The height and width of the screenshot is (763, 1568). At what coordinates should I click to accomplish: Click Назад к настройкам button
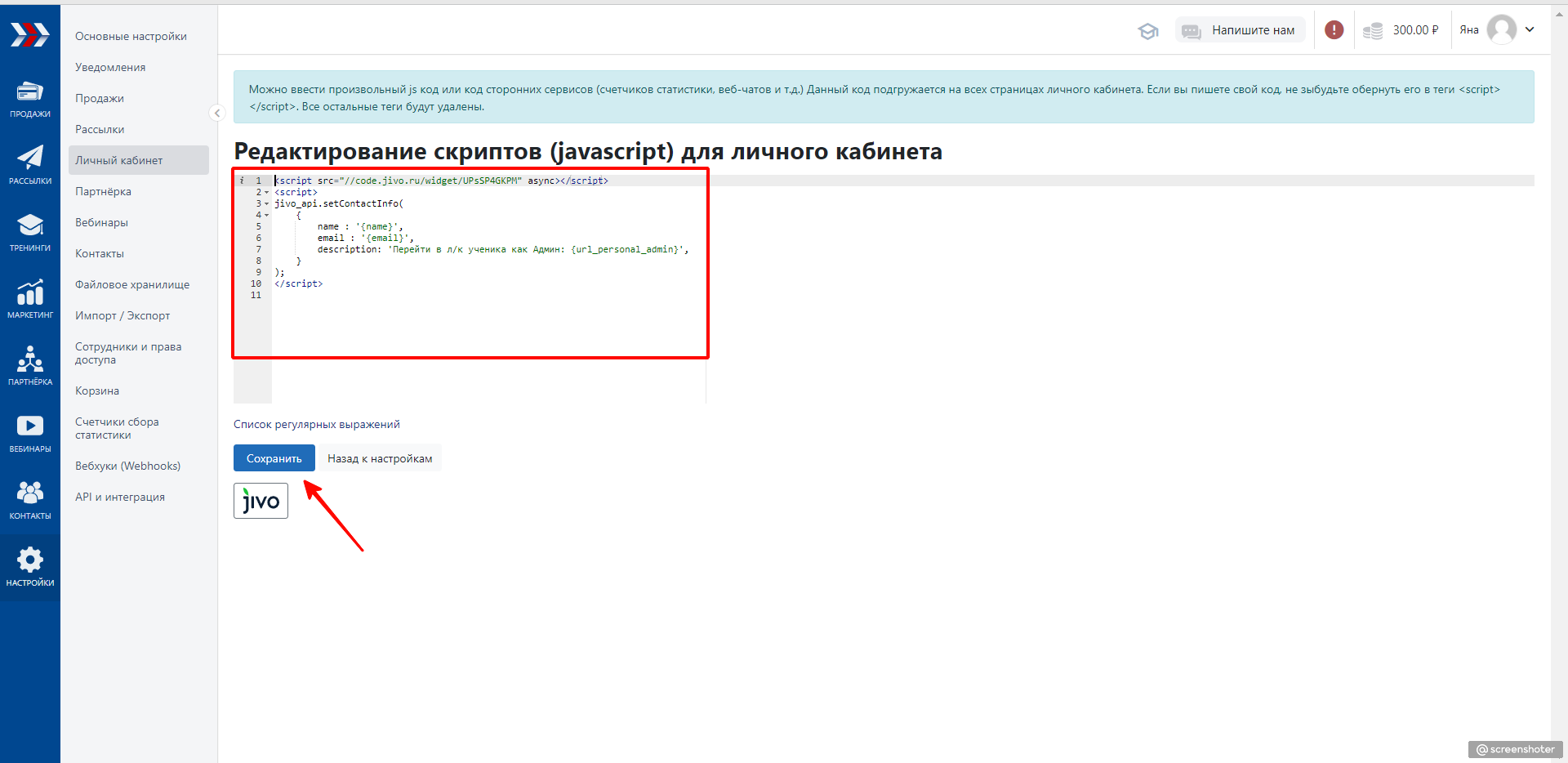[380, 458]
